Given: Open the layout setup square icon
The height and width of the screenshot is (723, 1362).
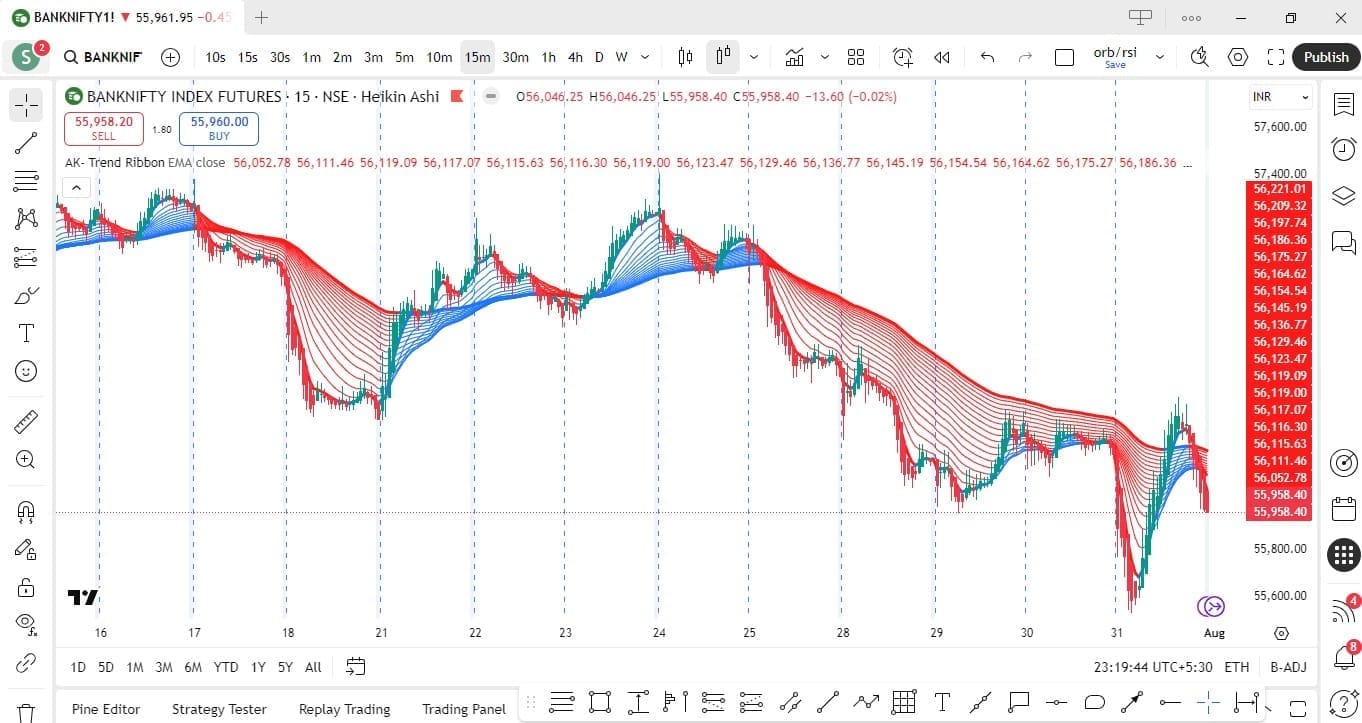Looking at the screenshot, I should [x=1064, y=57].
